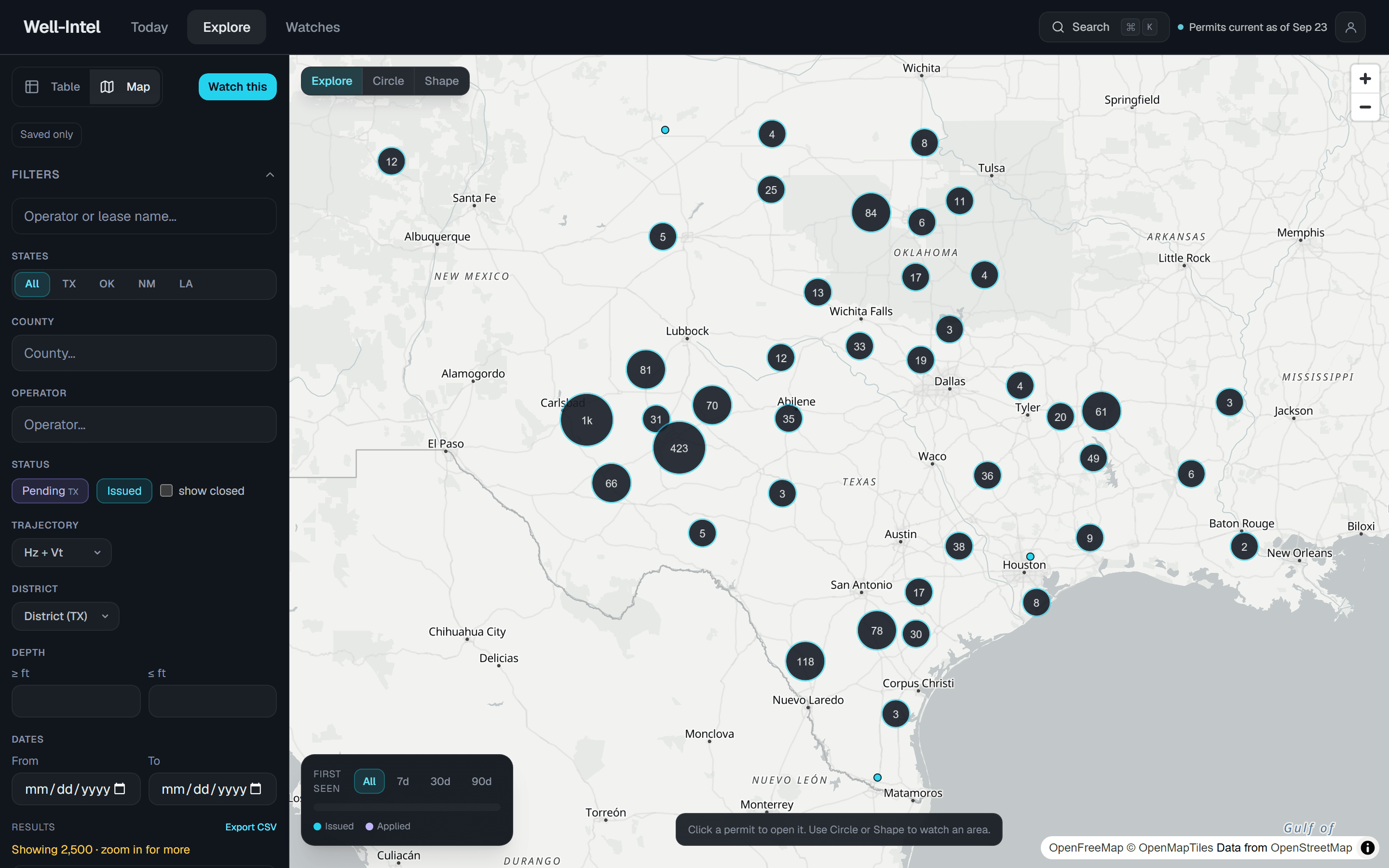Zoom in on the map

[x=1365, y=79]
